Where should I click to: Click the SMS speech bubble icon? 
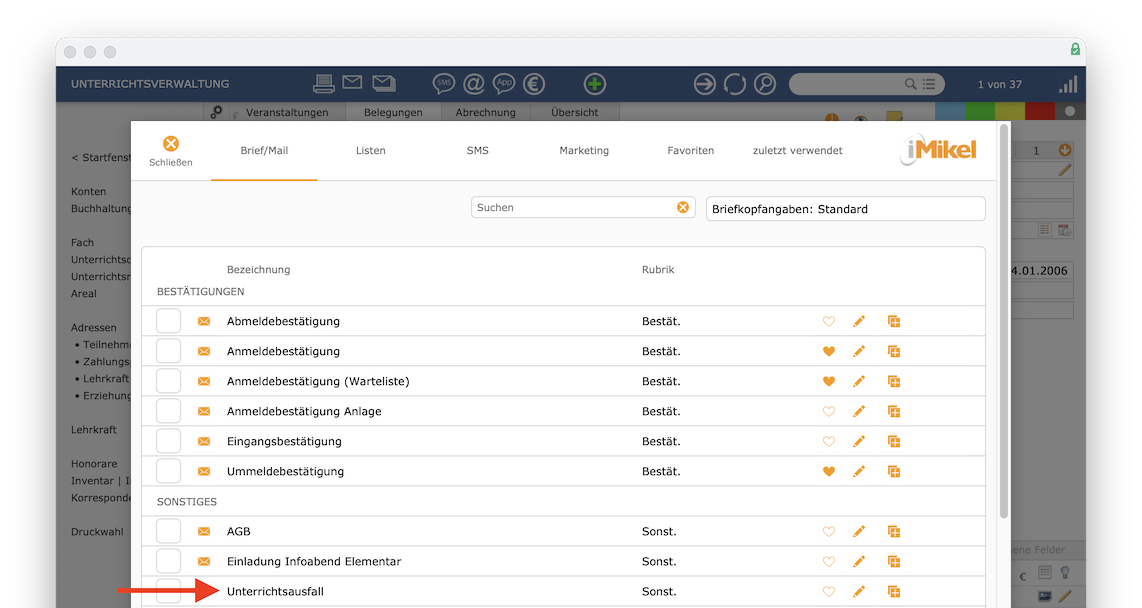pyautogui.click(x=443, y=84)
